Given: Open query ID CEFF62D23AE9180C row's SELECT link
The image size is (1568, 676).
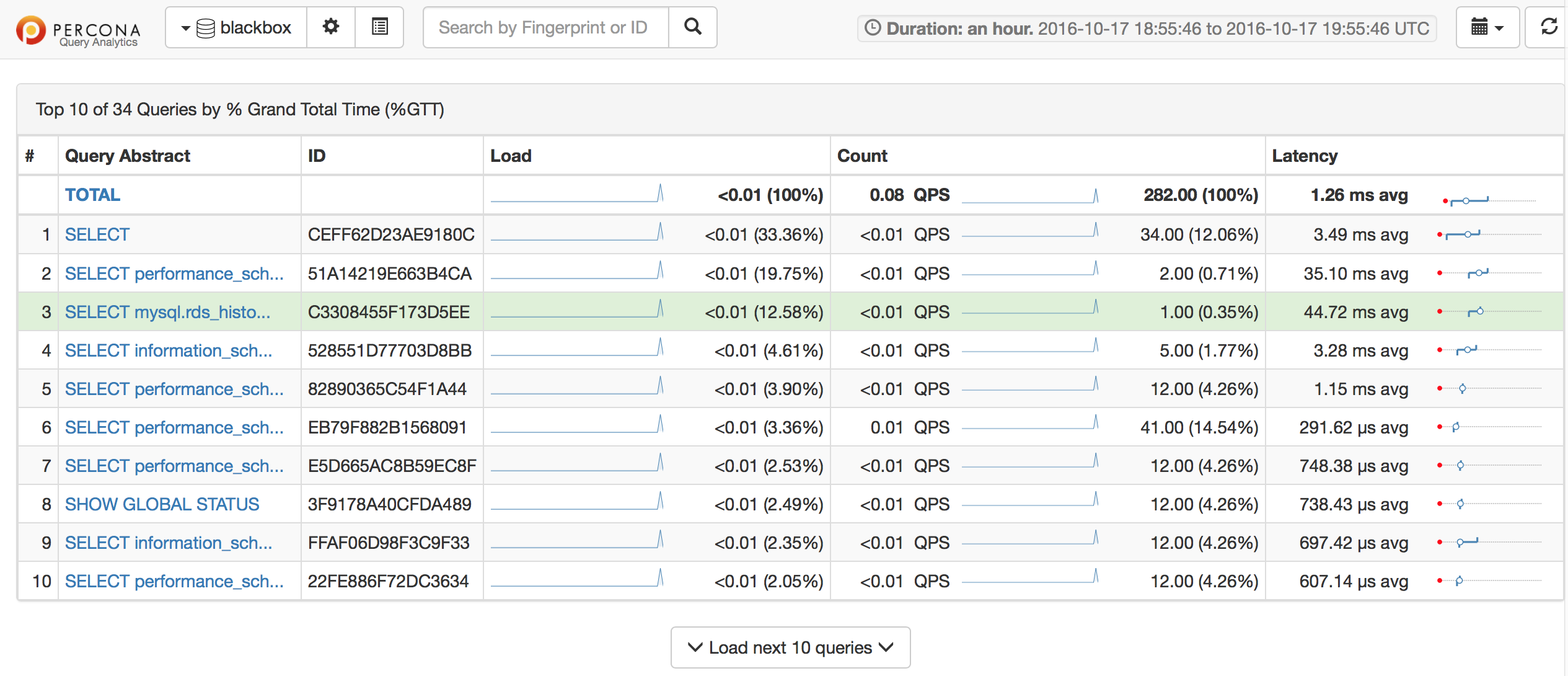Looking at the screenshot, I should tap(97, 234).
